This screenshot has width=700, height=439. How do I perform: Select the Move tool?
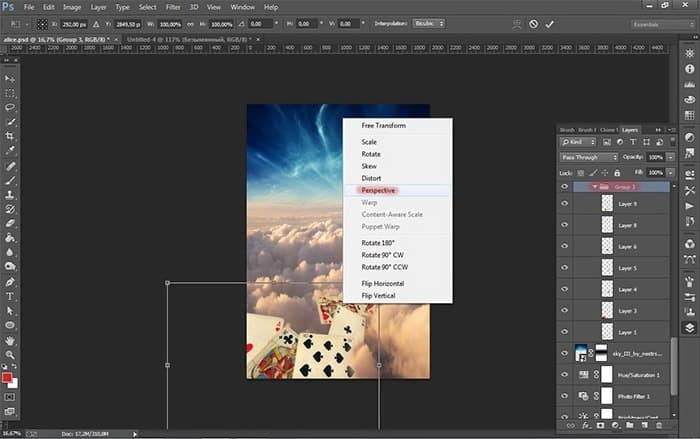point(11,77)
